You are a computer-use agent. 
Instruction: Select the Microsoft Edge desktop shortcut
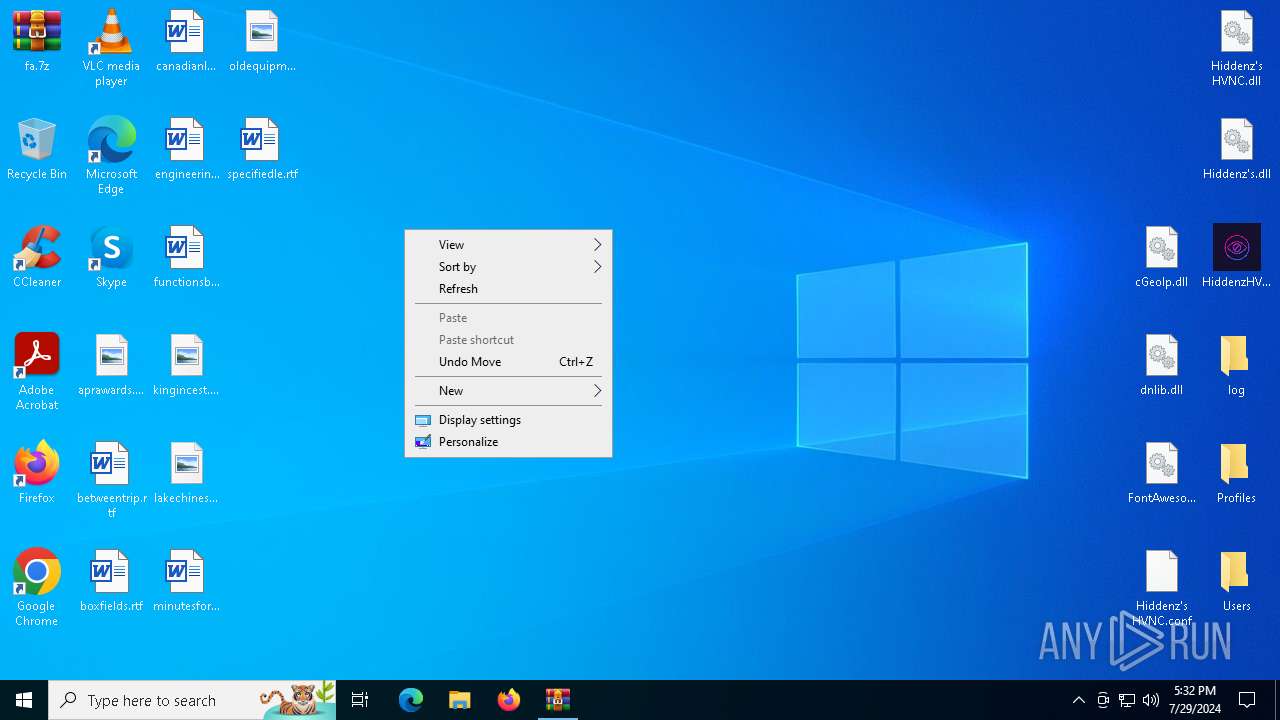point(111,156)
